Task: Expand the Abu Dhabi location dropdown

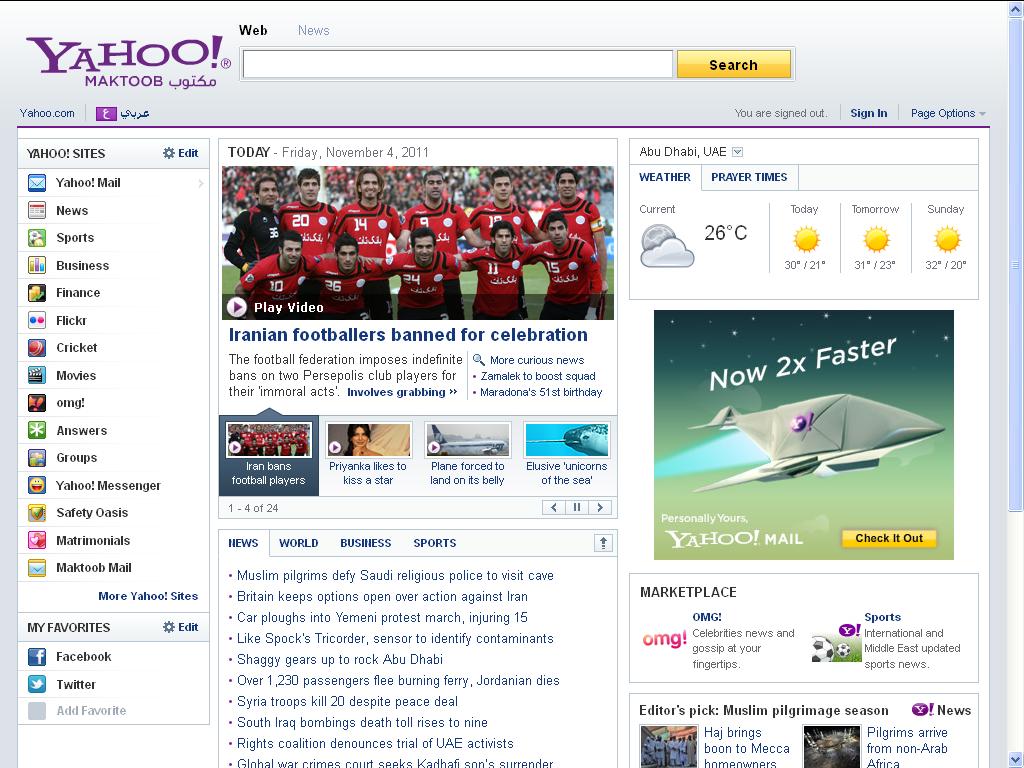Action: pyautogui.click(x=738, y=152)
